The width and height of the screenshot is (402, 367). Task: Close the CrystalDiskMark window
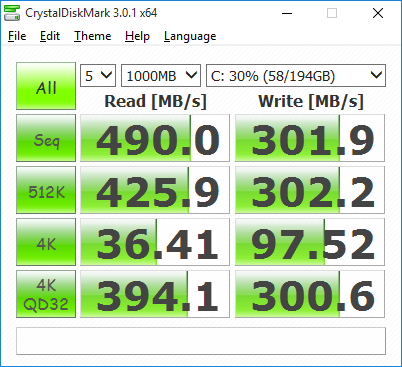[378, 13]
